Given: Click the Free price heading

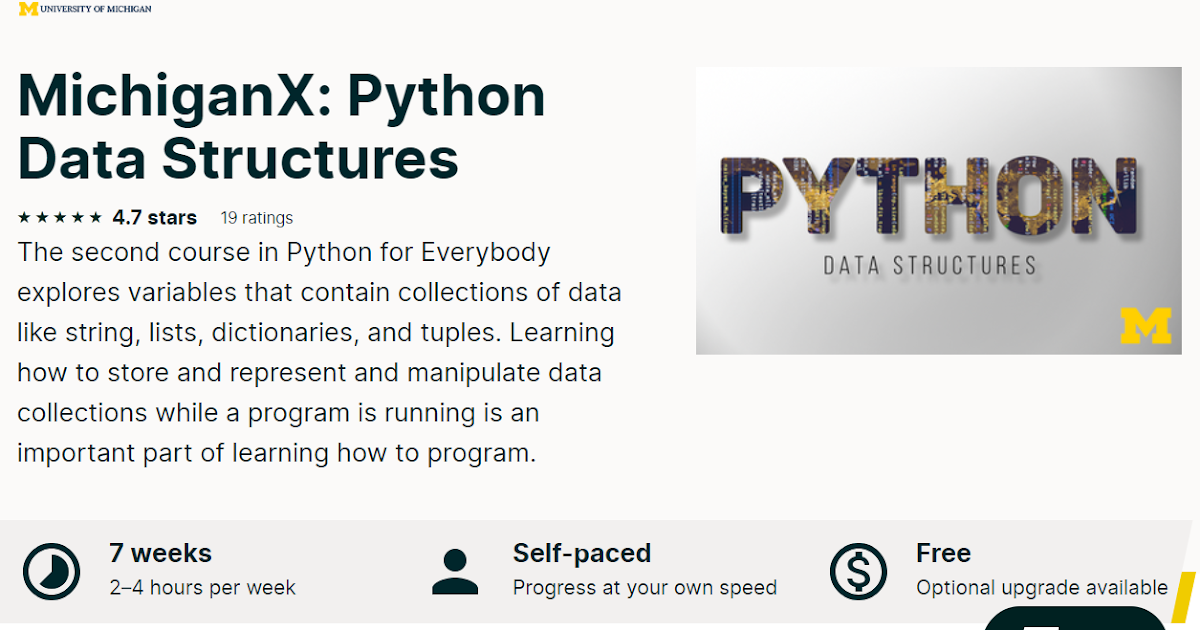Looking at the screenshot, I should (x=943, y=553).
